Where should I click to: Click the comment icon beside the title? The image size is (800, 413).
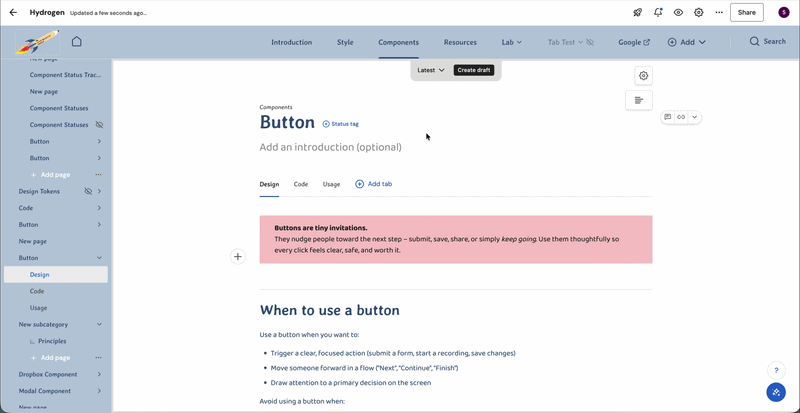point(667,117)
